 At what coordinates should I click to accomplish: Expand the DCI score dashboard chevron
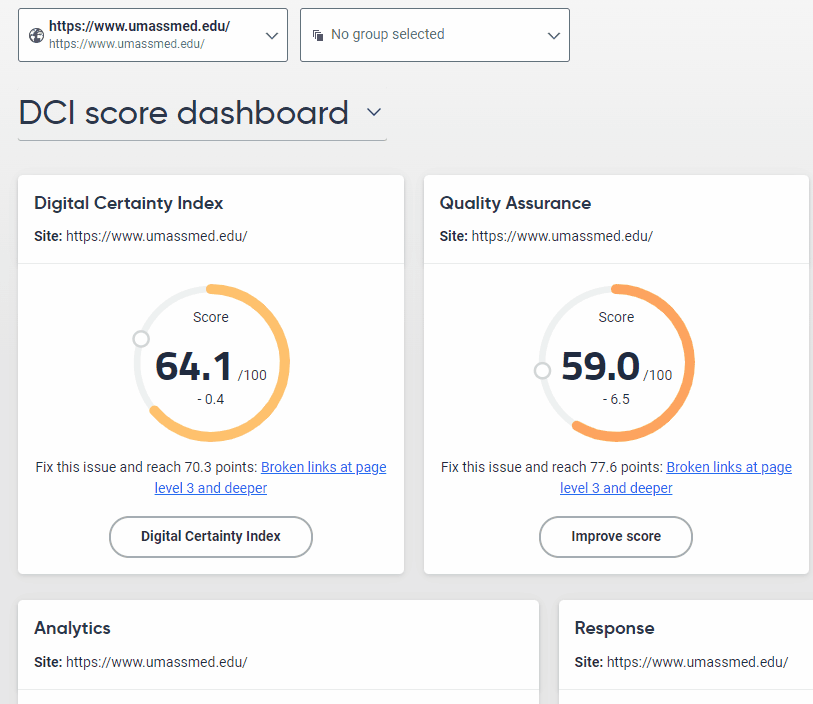(x=374, y=113)
